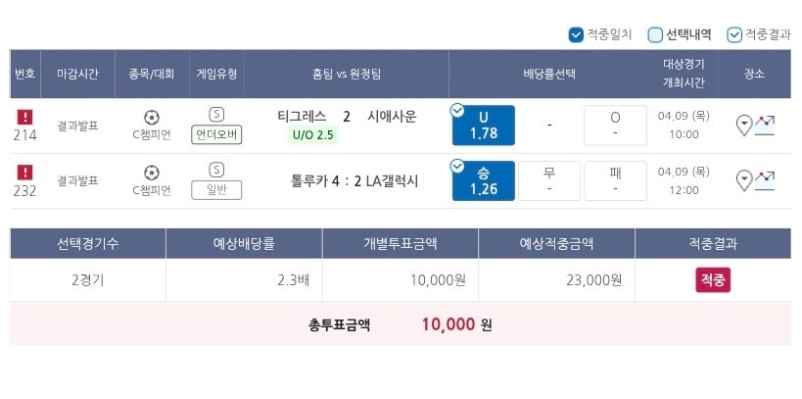
Task: Click the 일반 game type tag
Action: pos(216,190)
